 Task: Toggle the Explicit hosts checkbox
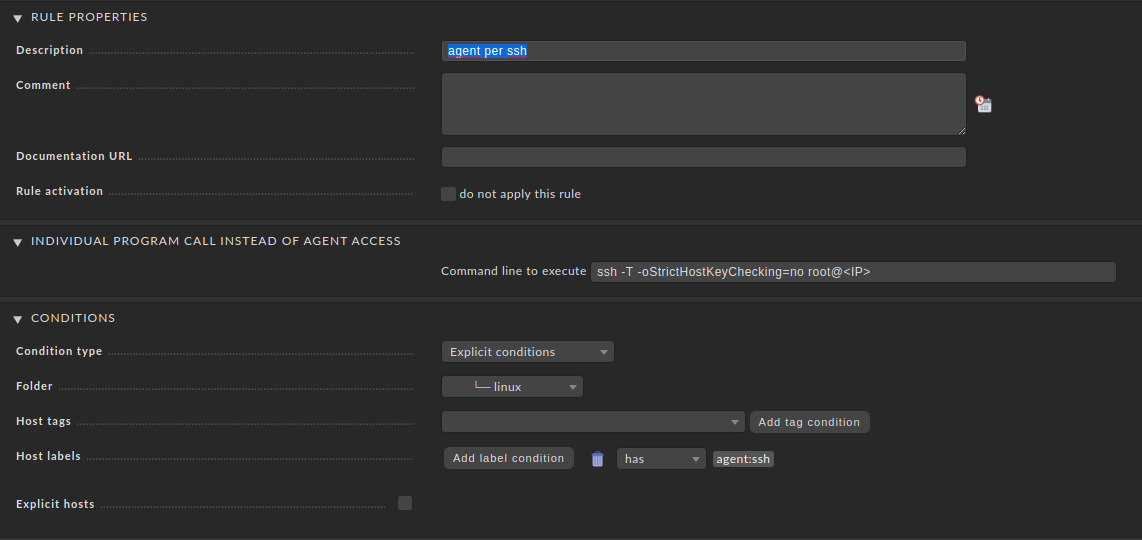[x=405, y=503]
